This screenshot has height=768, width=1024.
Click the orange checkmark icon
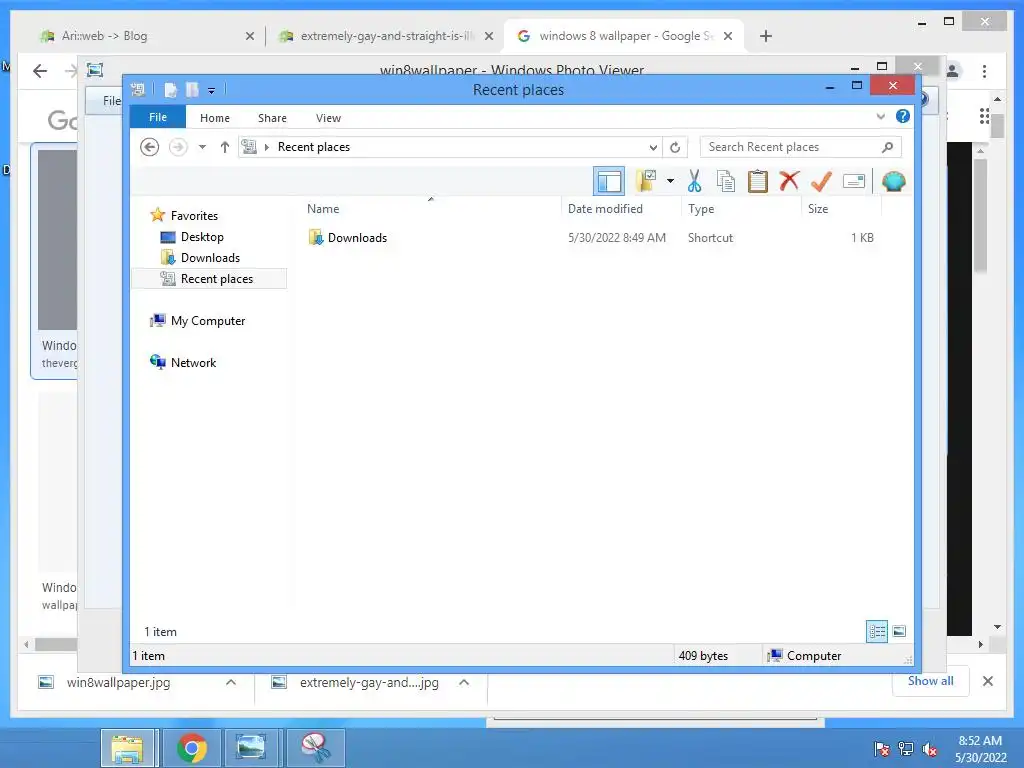(821, 181)
